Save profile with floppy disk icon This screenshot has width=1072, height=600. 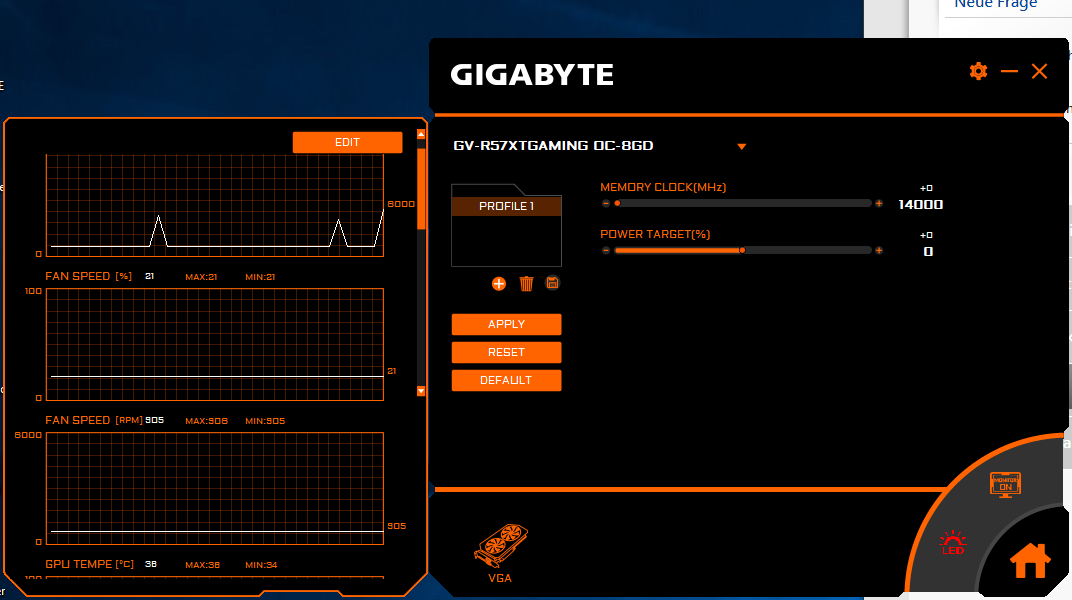tap(552, 283)
